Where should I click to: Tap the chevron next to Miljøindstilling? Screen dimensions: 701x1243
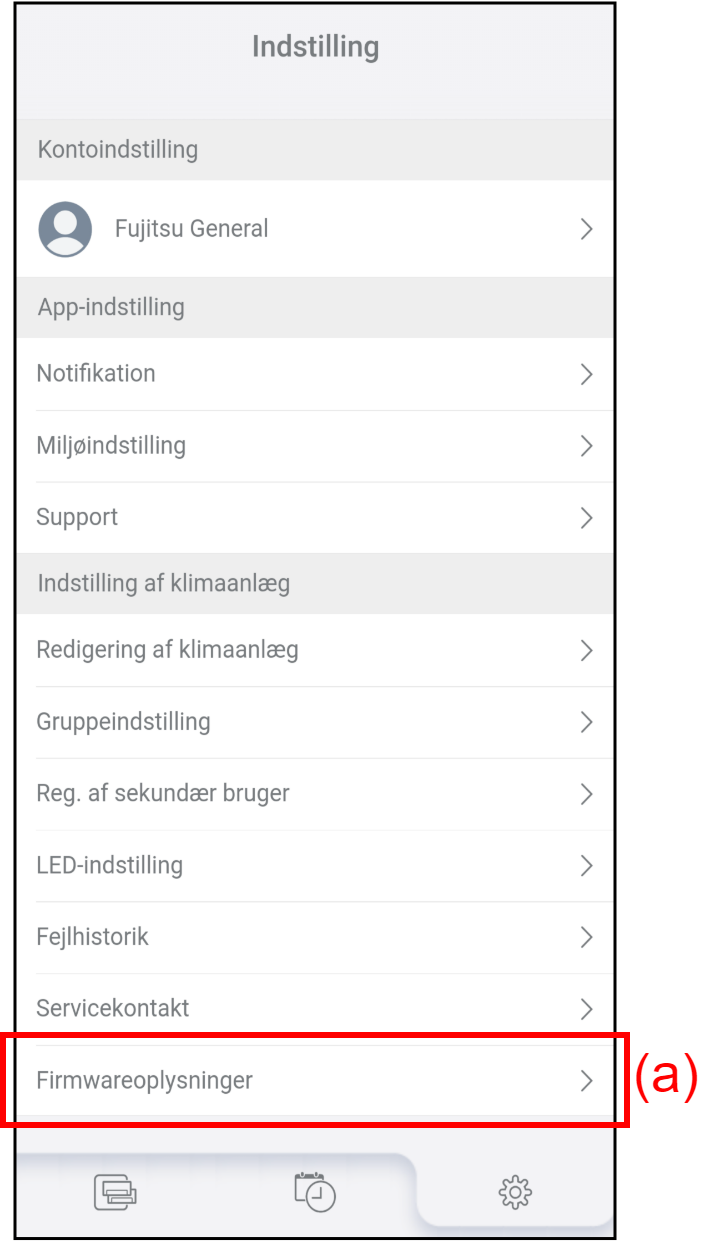click(587, 446)
